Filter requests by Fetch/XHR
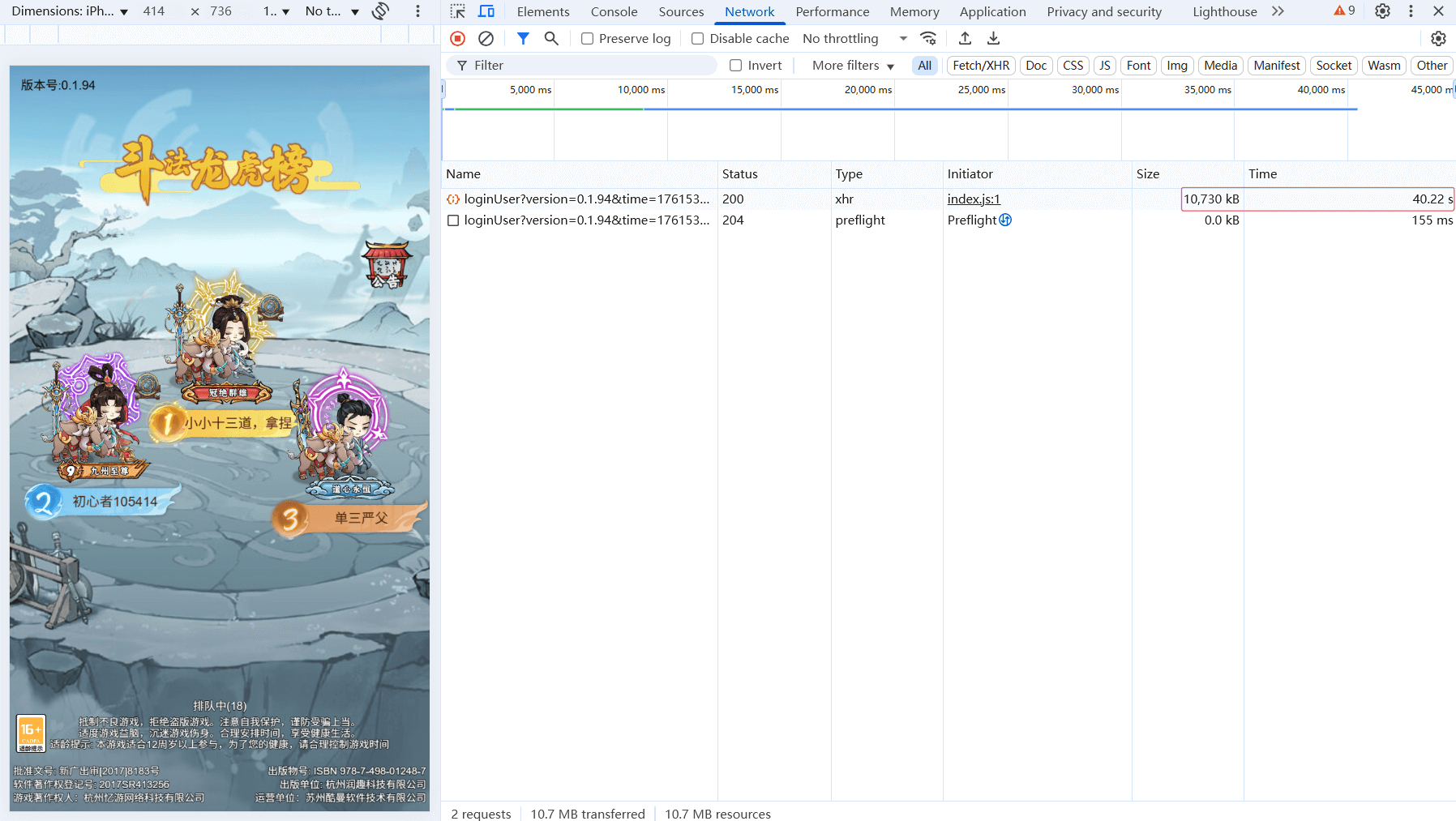The height and width of the screenshot is (821, 1456). pos(980,66)
